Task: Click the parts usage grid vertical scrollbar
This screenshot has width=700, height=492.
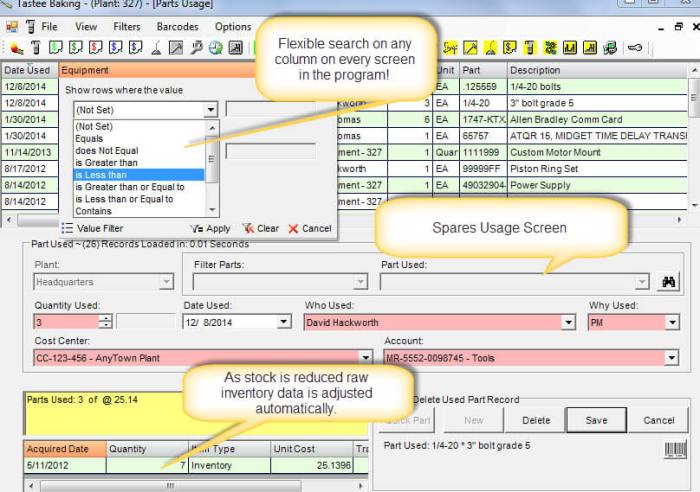Action: [x=693, y=136]
